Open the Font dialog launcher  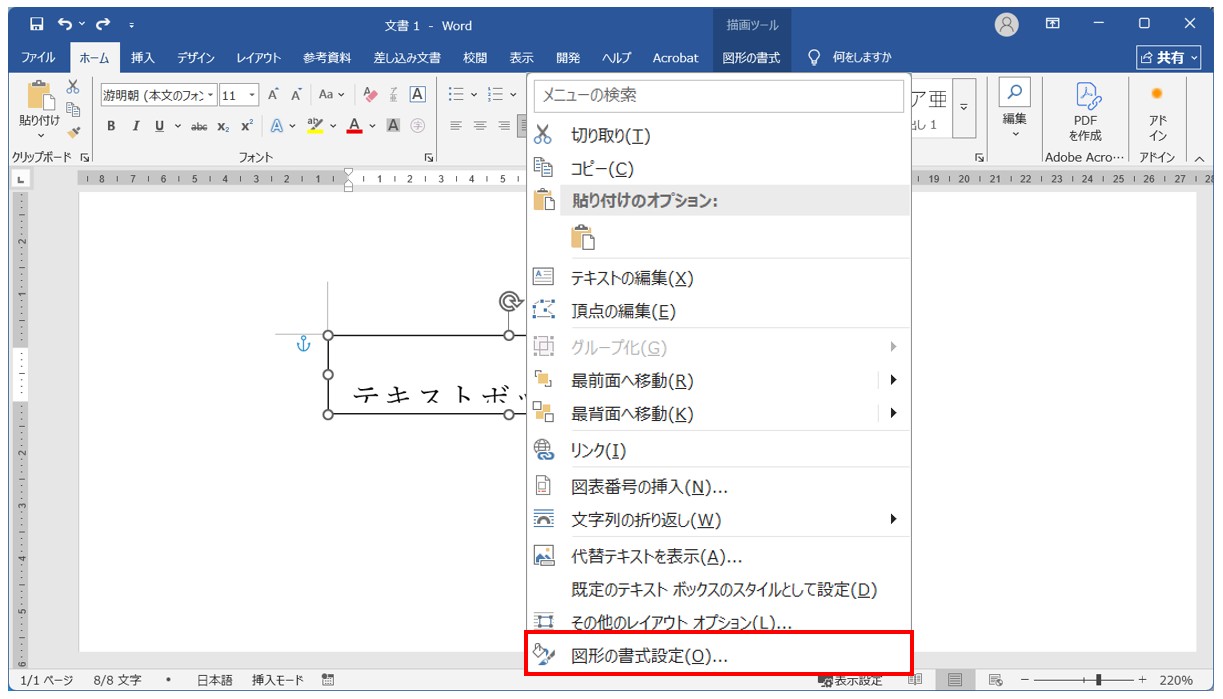[429, 157]
